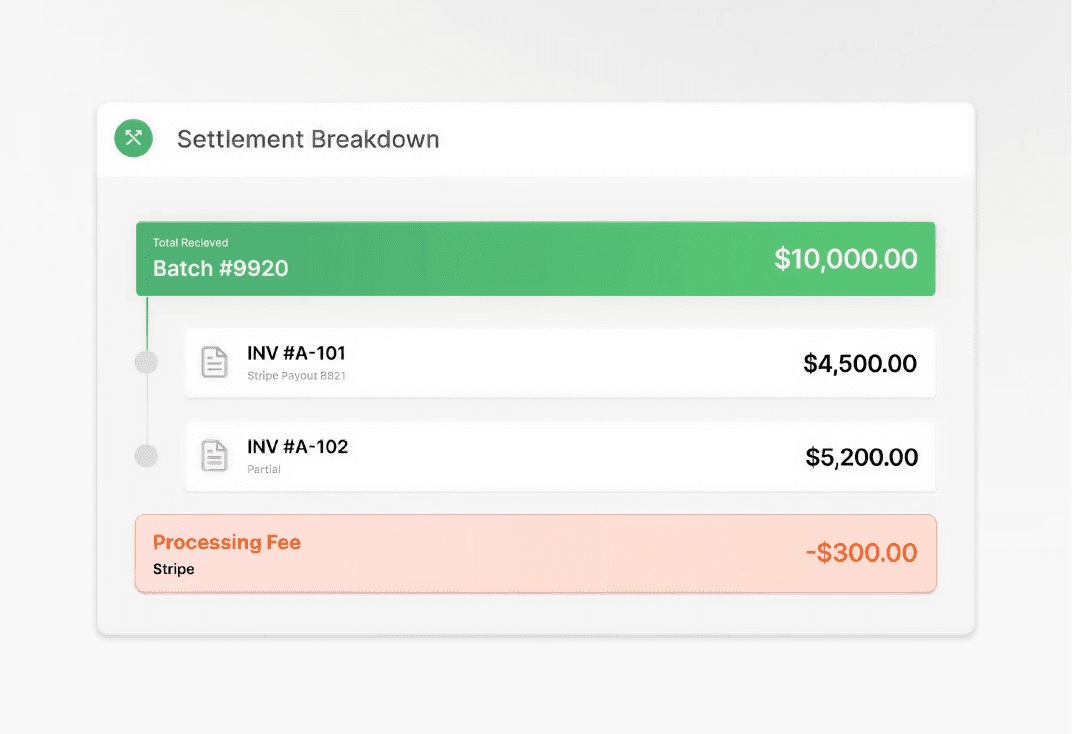1072x734 pixels.
Task: Click the INV #A-101 document icon
Action: click(214, 362)
